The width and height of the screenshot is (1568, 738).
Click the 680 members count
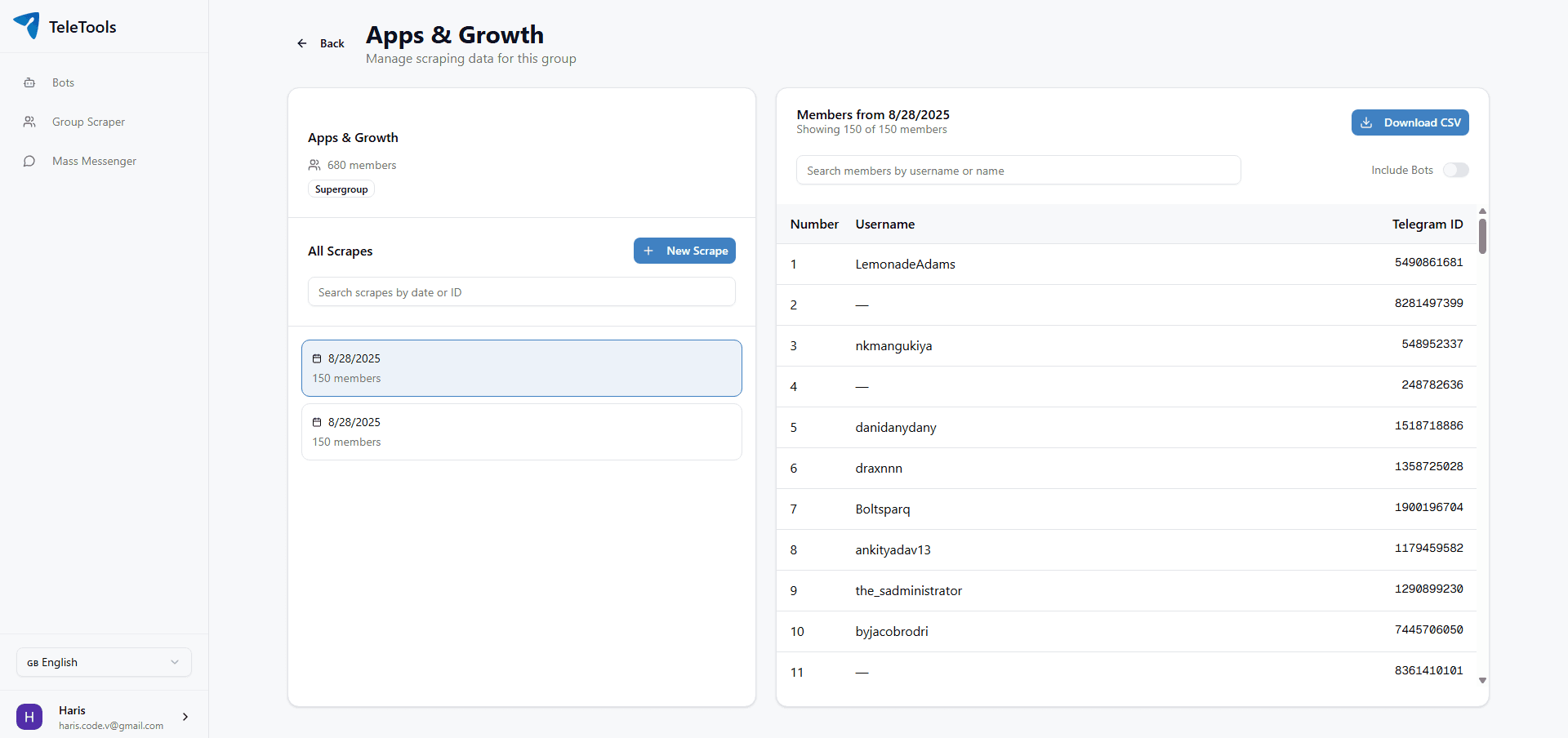[362, 165]
